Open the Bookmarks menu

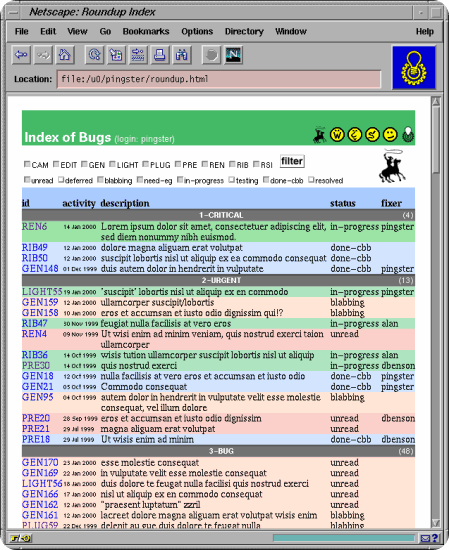146,32
